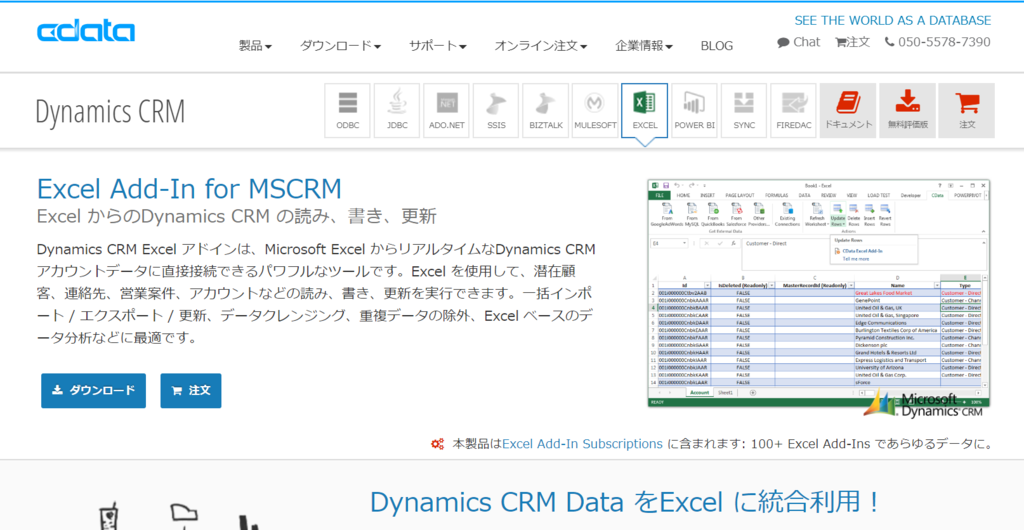
Task: Select the MuleSoft connector icon
Action: tap(595, 110)
